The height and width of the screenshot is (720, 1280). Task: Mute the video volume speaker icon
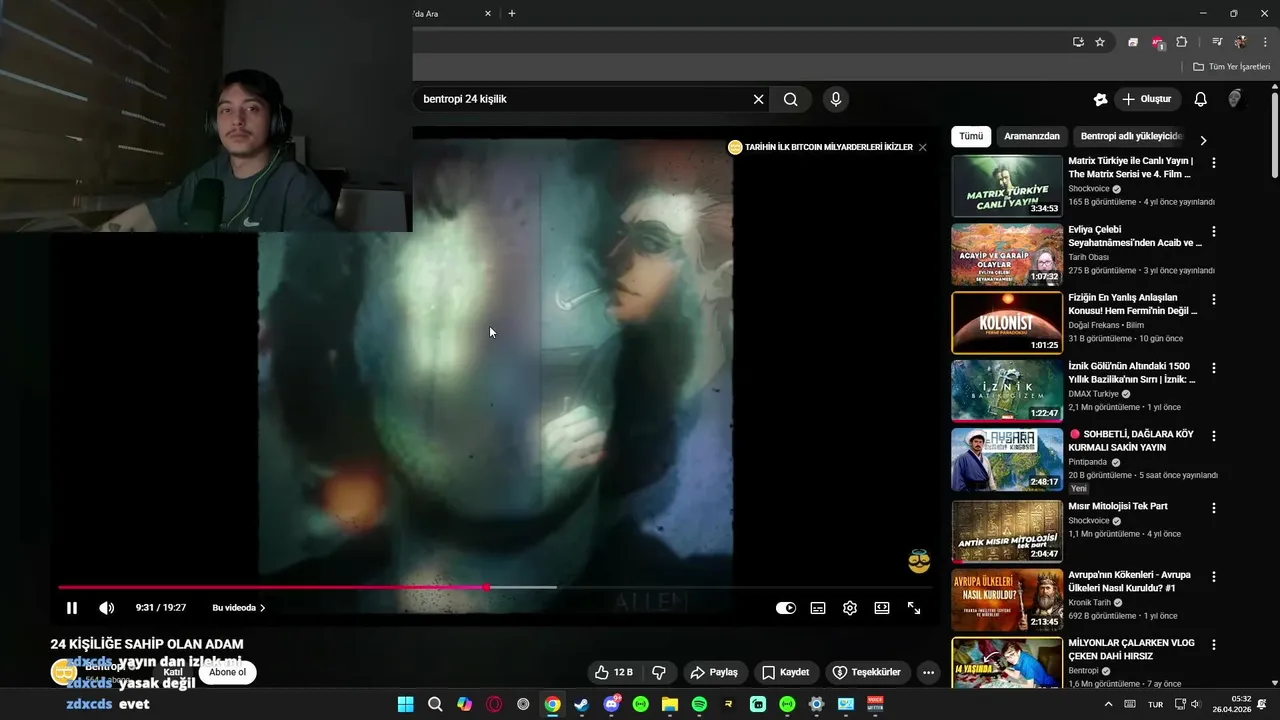coord(106,608)
